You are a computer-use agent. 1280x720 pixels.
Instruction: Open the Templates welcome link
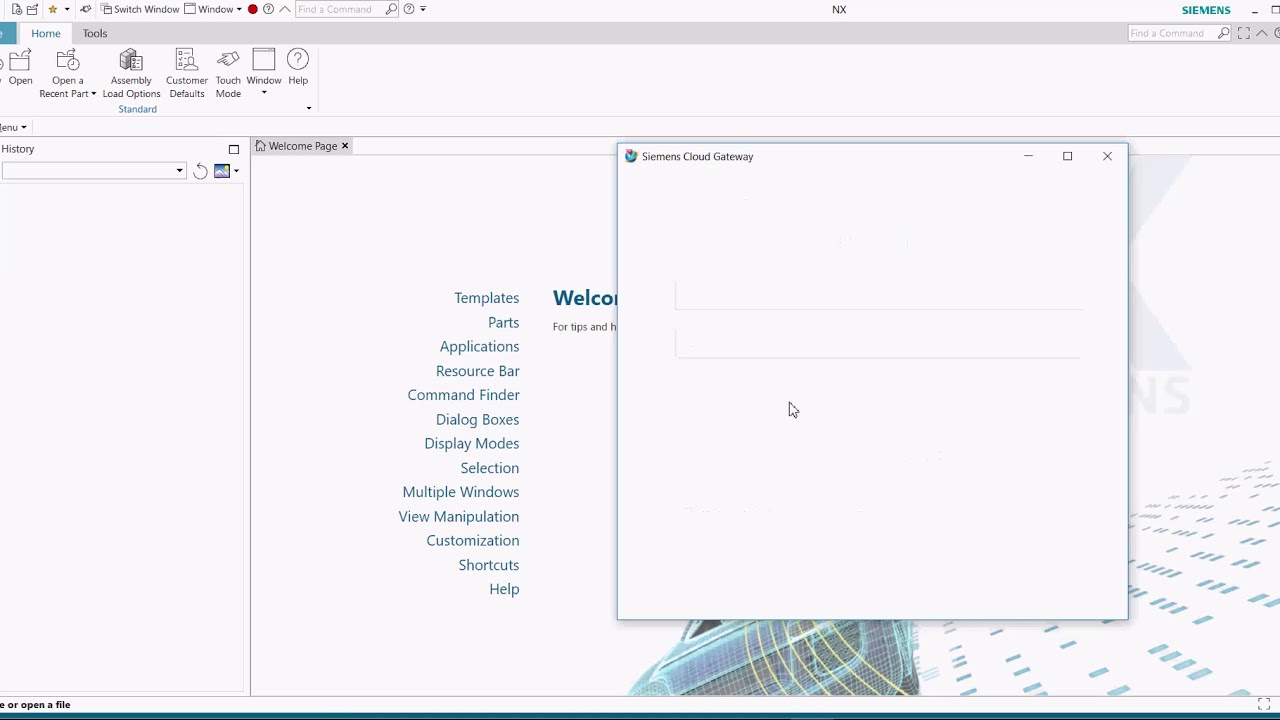pos(486,298)
